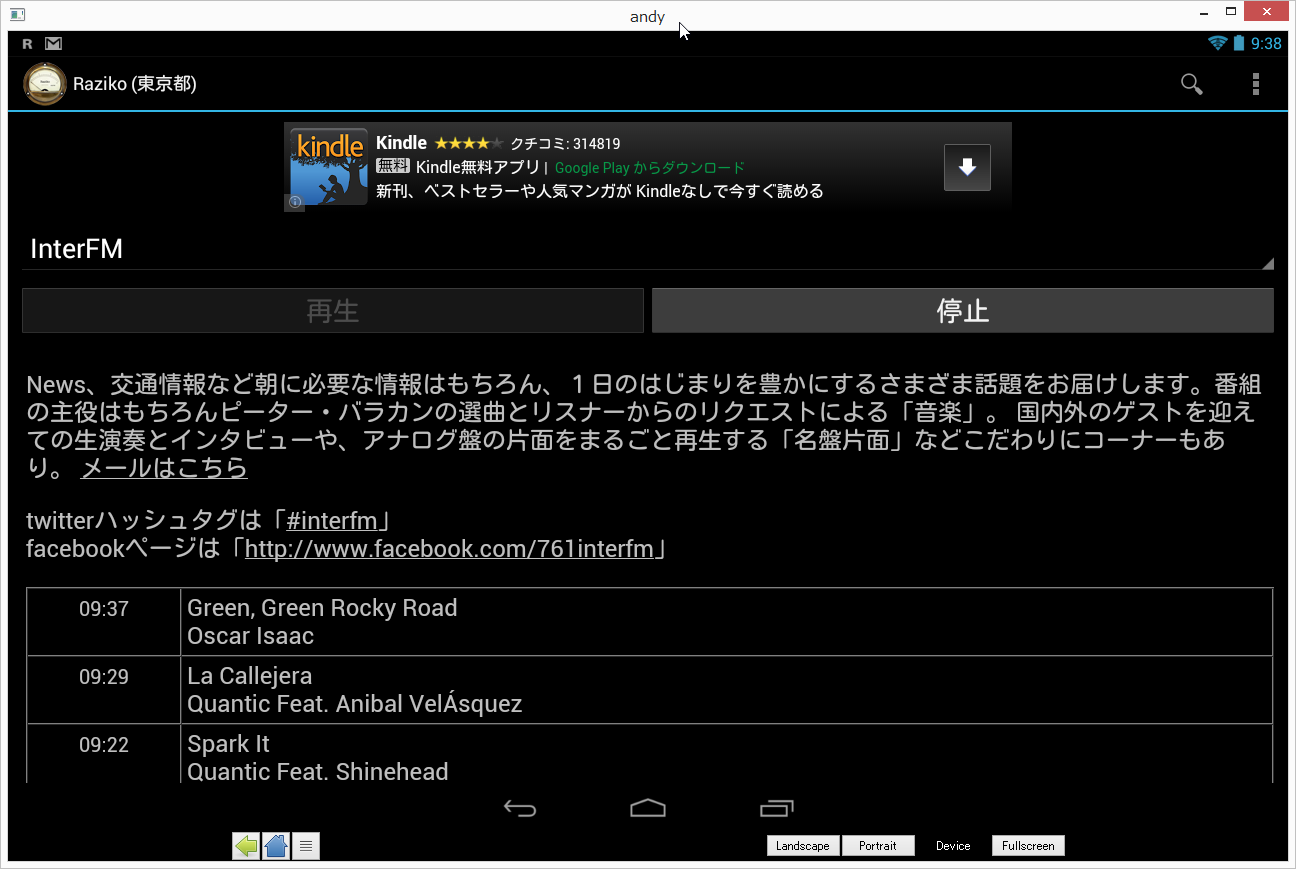Tap the battery status icon

coord(1239,43)
